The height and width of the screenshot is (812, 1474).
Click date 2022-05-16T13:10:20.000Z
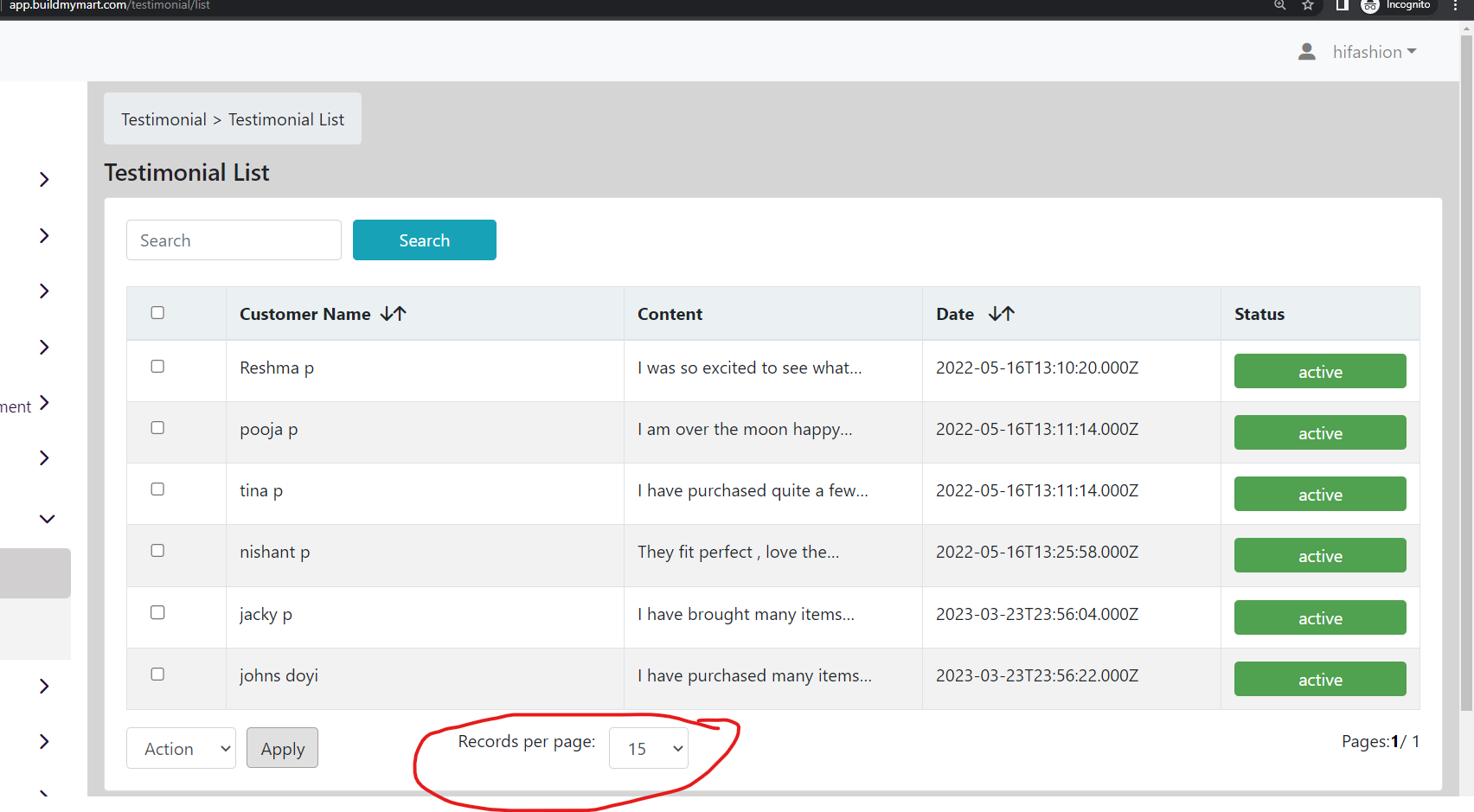pos(1037,368)
